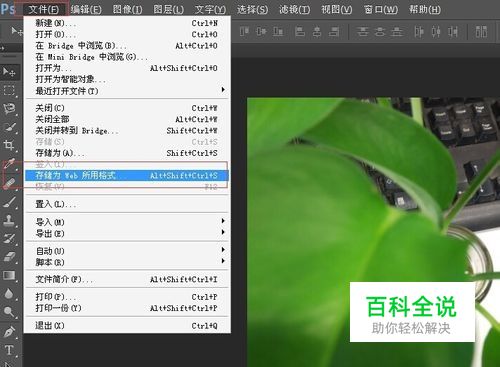Open the 窗口(W) menu

(381, 9)
